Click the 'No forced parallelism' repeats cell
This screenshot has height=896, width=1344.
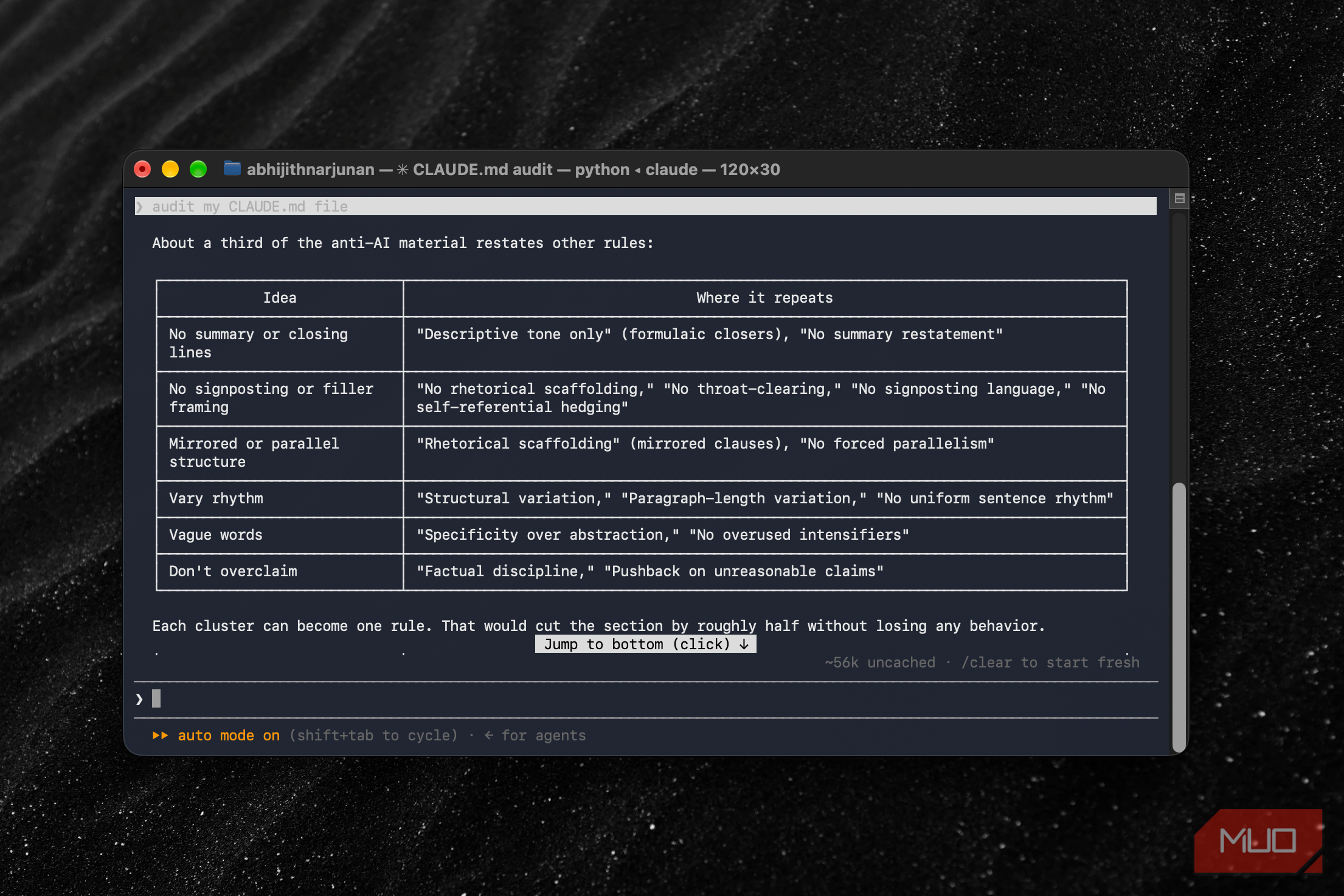click(765, 453)
